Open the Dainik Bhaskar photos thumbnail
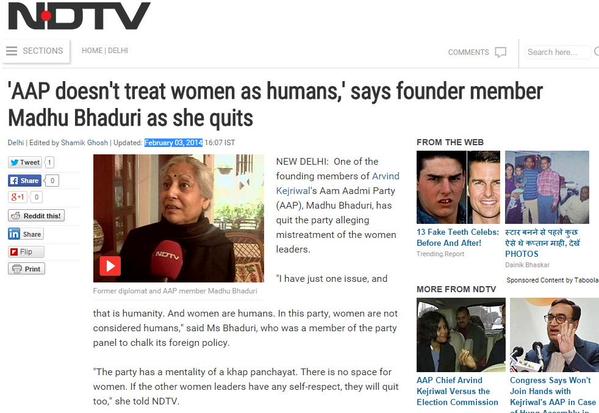Image resolution: width=599 pixels, height=413 pixels. [547, 187]
